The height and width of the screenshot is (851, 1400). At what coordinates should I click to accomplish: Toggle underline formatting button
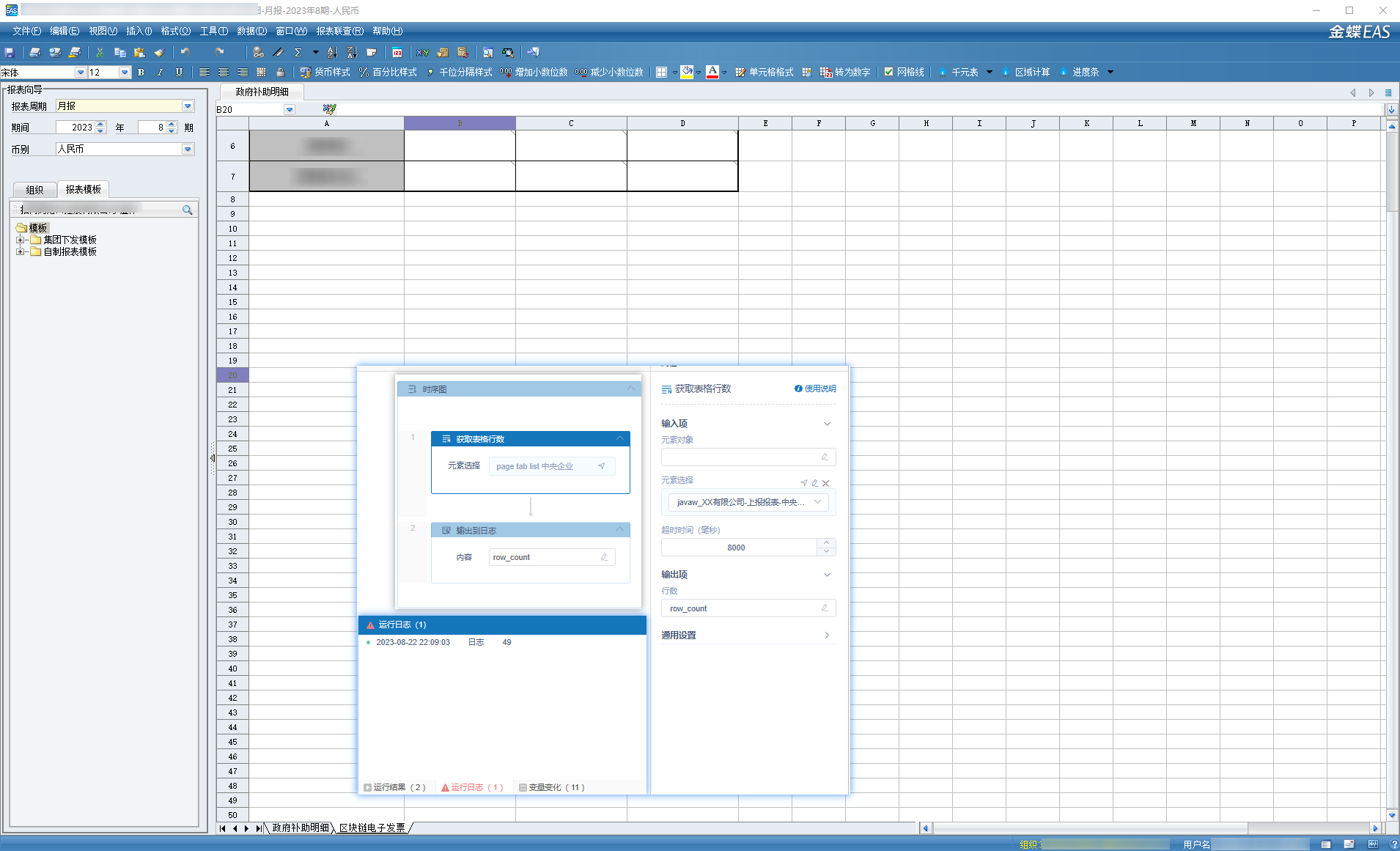click(179, 72)
